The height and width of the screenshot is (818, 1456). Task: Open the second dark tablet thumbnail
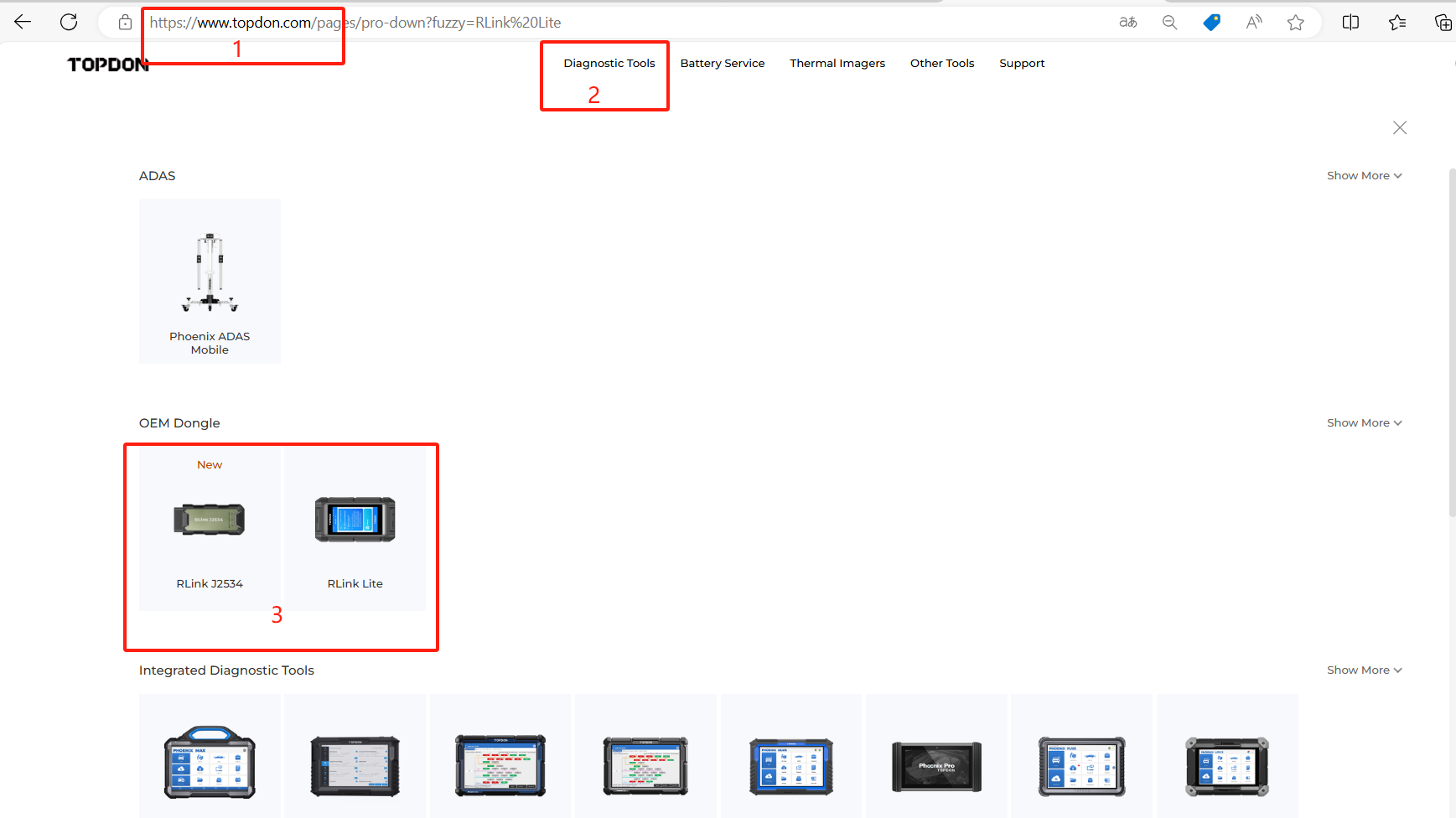355,766
